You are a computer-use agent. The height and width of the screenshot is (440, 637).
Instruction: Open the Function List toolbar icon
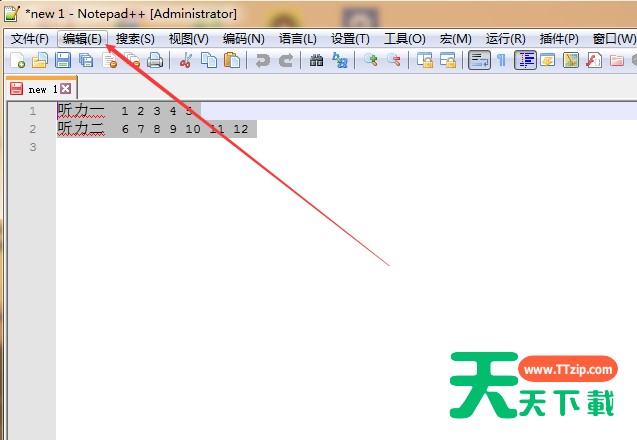[x=594, y=61]
